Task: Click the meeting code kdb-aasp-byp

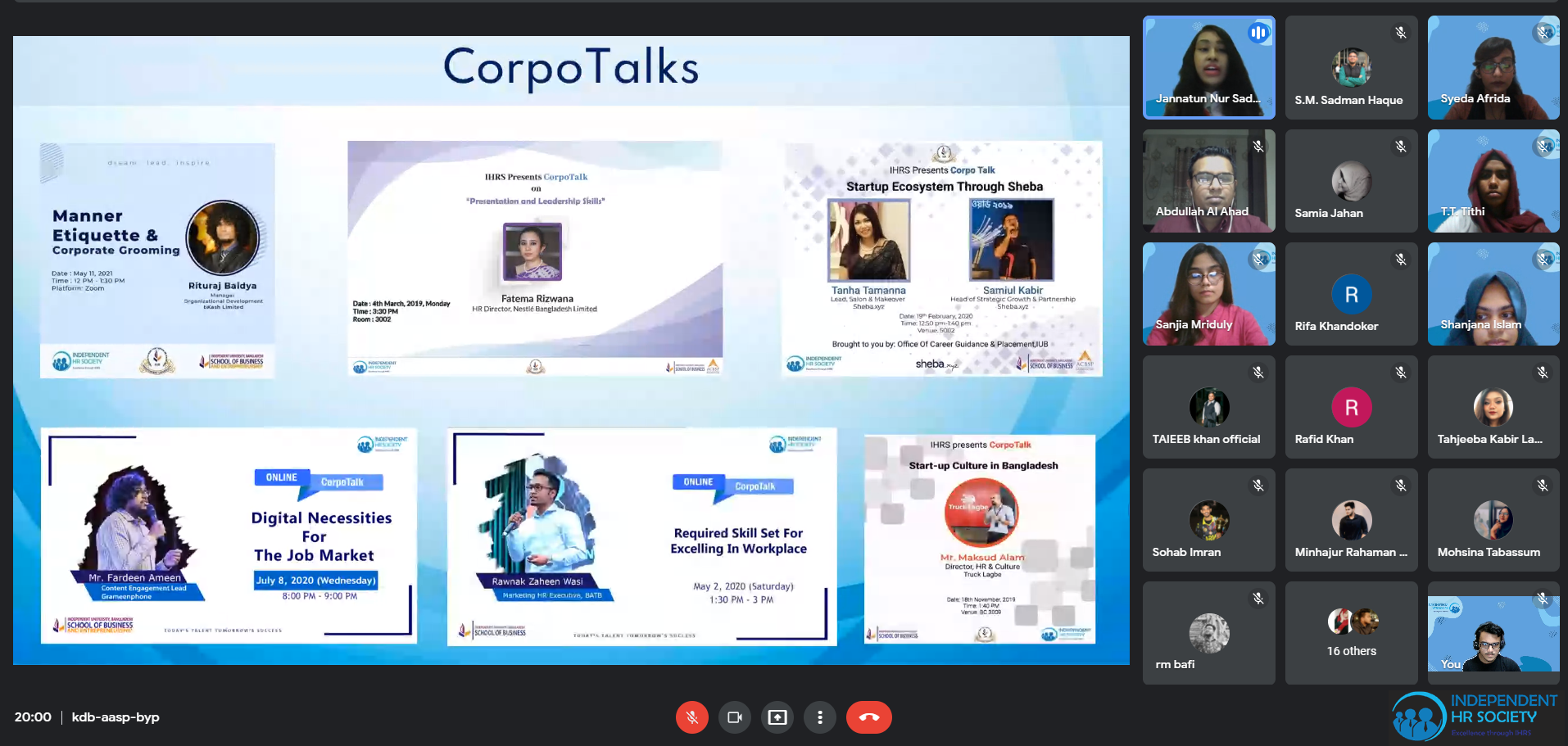Action: [116, 717]
